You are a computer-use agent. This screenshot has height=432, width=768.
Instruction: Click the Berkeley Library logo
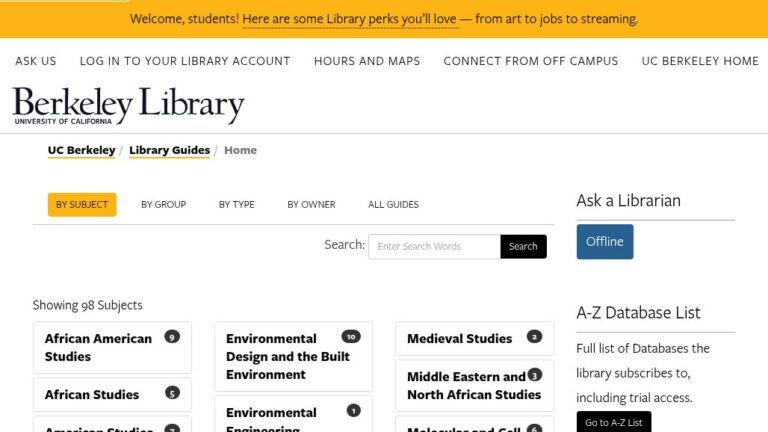(x=128, y=105)
